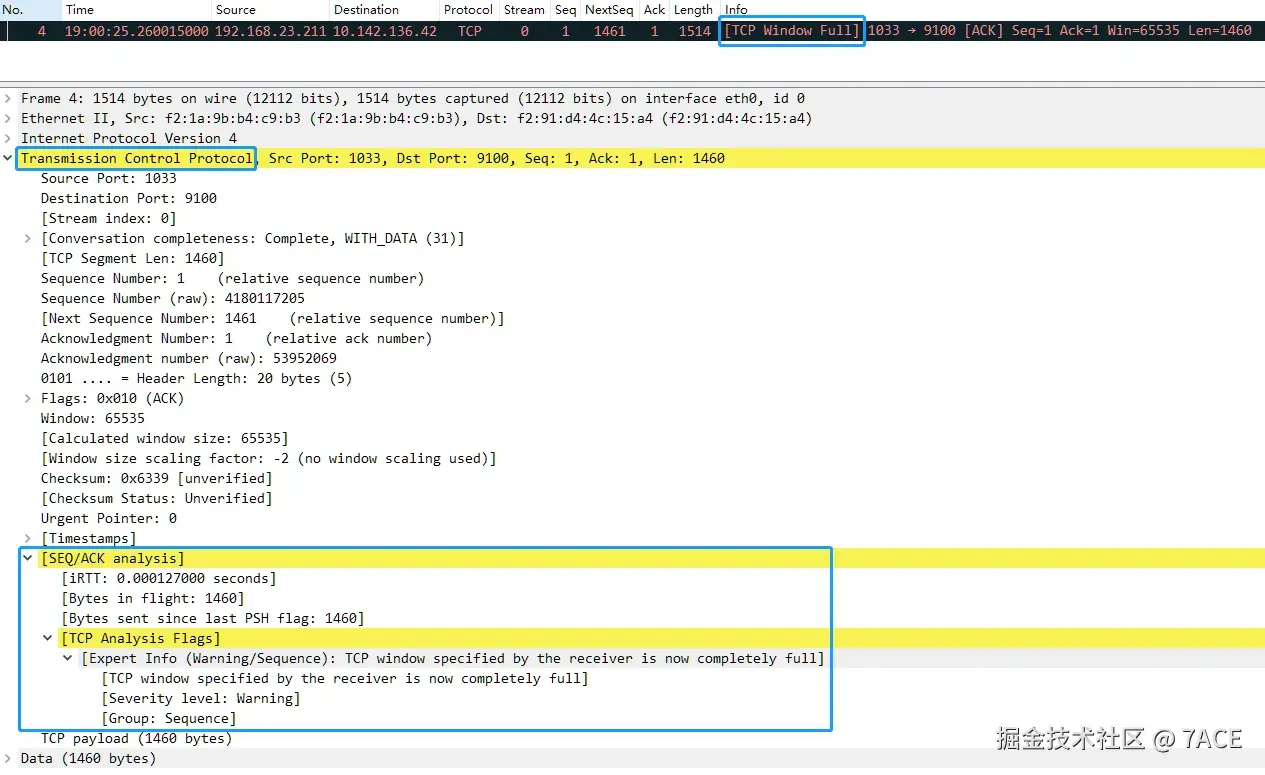Expand the [Timestamps] entry
1265x775 pixels.
point(28,538)
